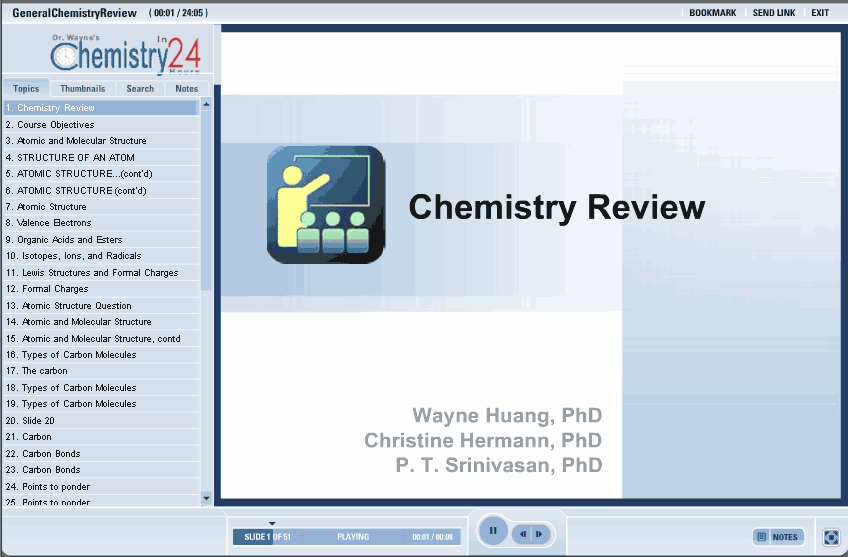The image size is (848, 557).
Task: Switch to the Thumbnails tab
Action: click(x=82, y=89)
